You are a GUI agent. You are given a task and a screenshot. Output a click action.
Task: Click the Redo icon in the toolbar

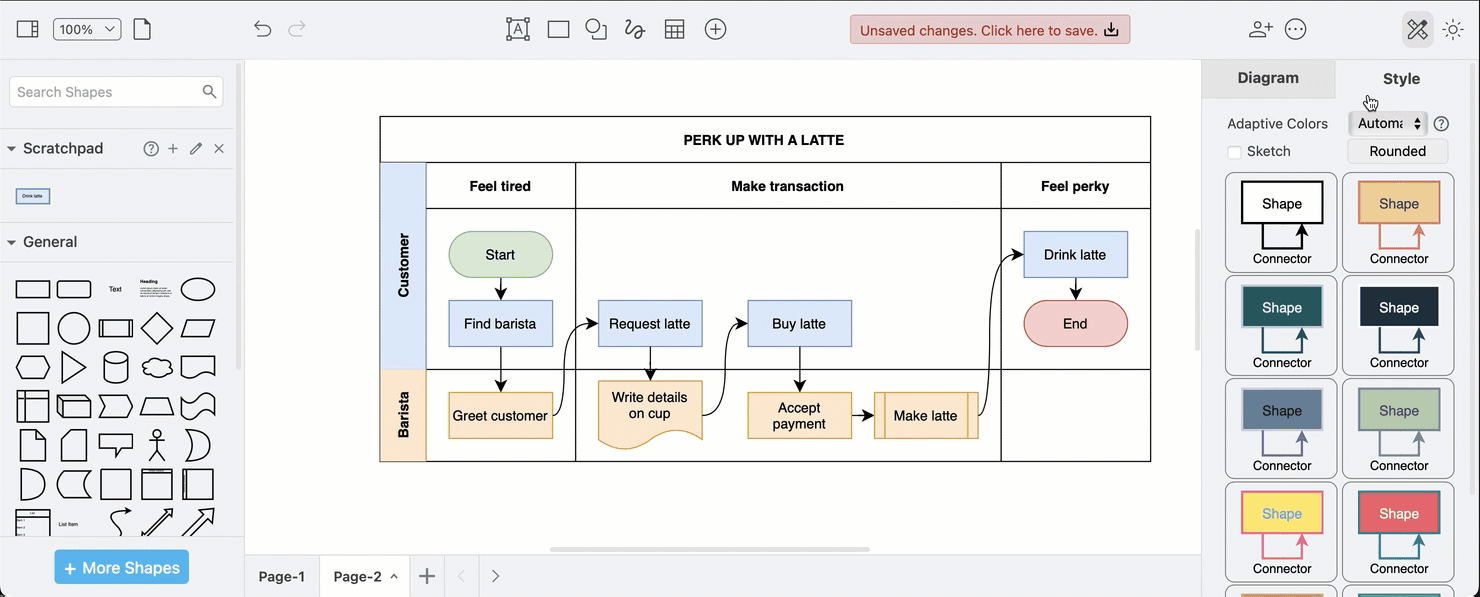point(297,29)
